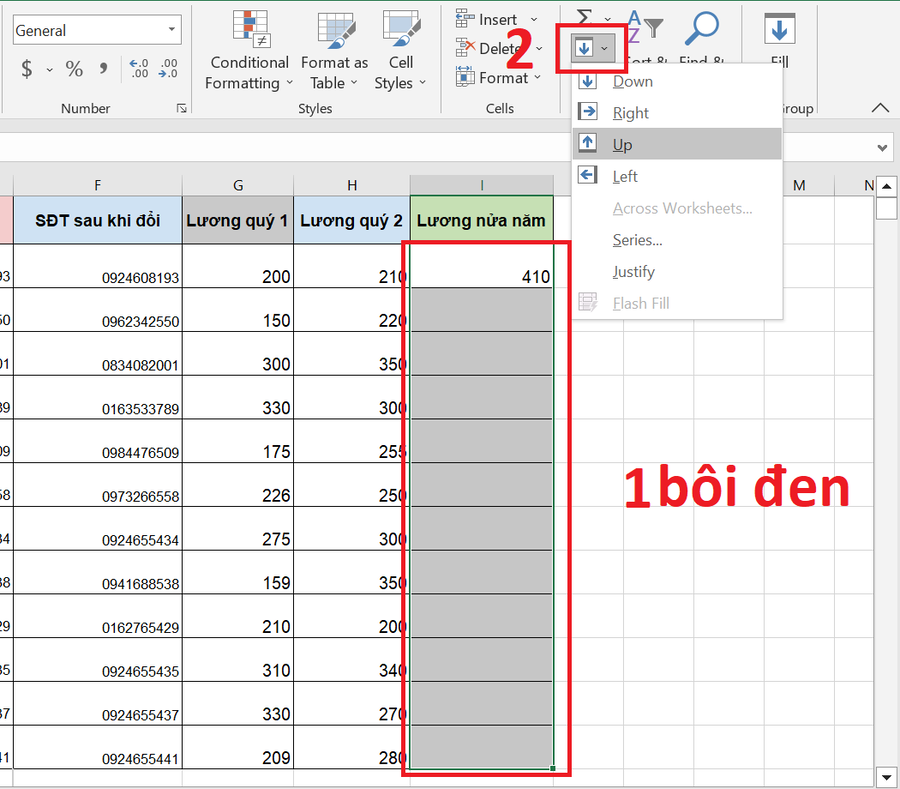Click the Accounting Number Format dollar icon
Viewport: 900px width, 789px height.
[26, 69]
